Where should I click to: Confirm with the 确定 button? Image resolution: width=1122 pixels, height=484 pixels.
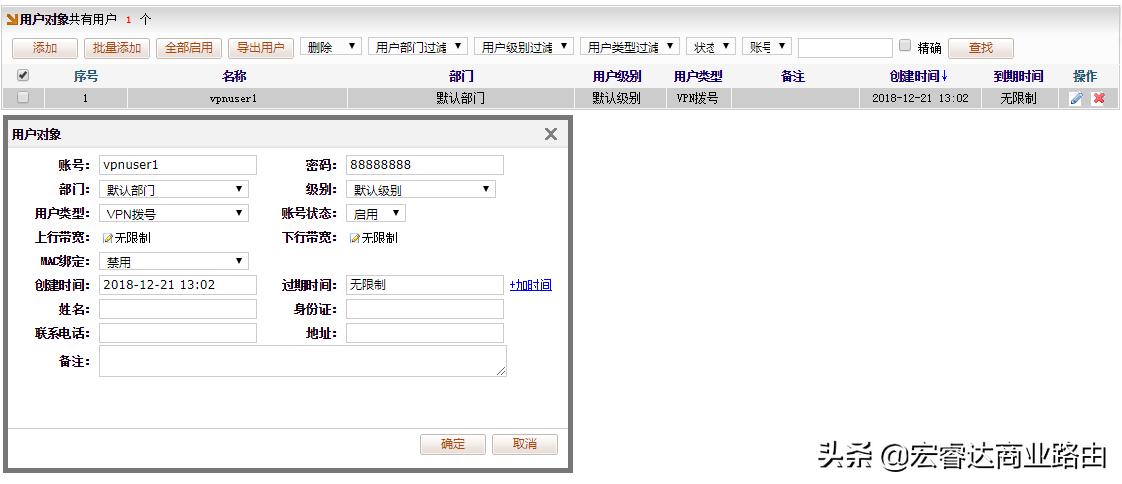click(x=452, y=444)
